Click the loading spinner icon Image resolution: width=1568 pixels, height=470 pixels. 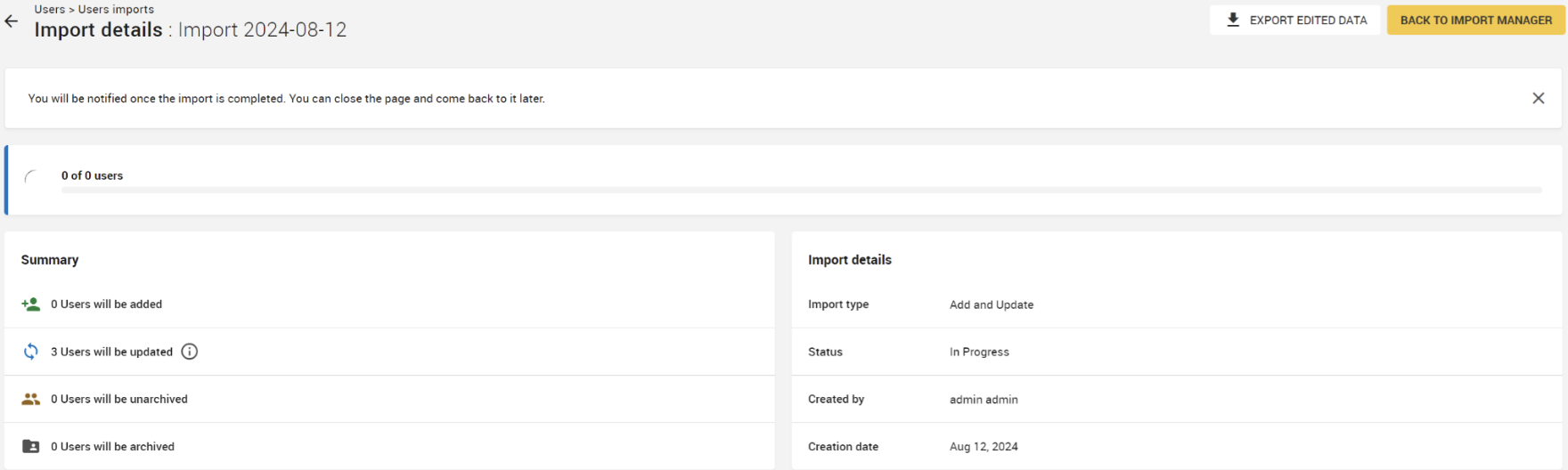(x=31, y=177)
